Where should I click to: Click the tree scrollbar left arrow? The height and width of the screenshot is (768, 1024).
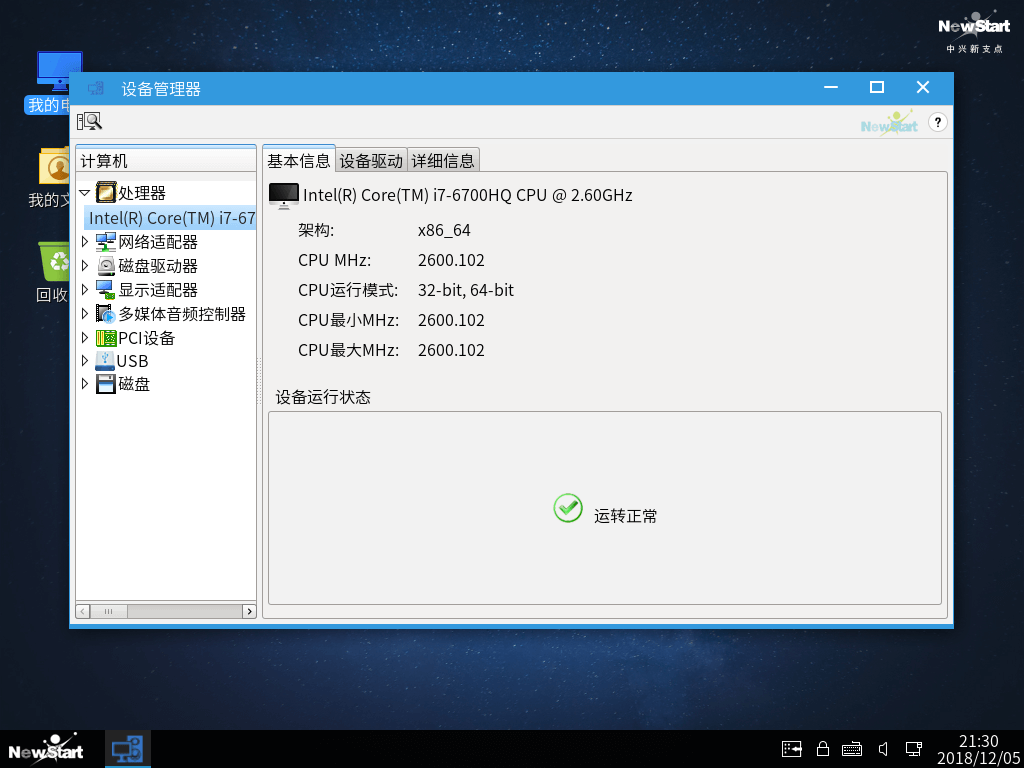coord(83,611)
